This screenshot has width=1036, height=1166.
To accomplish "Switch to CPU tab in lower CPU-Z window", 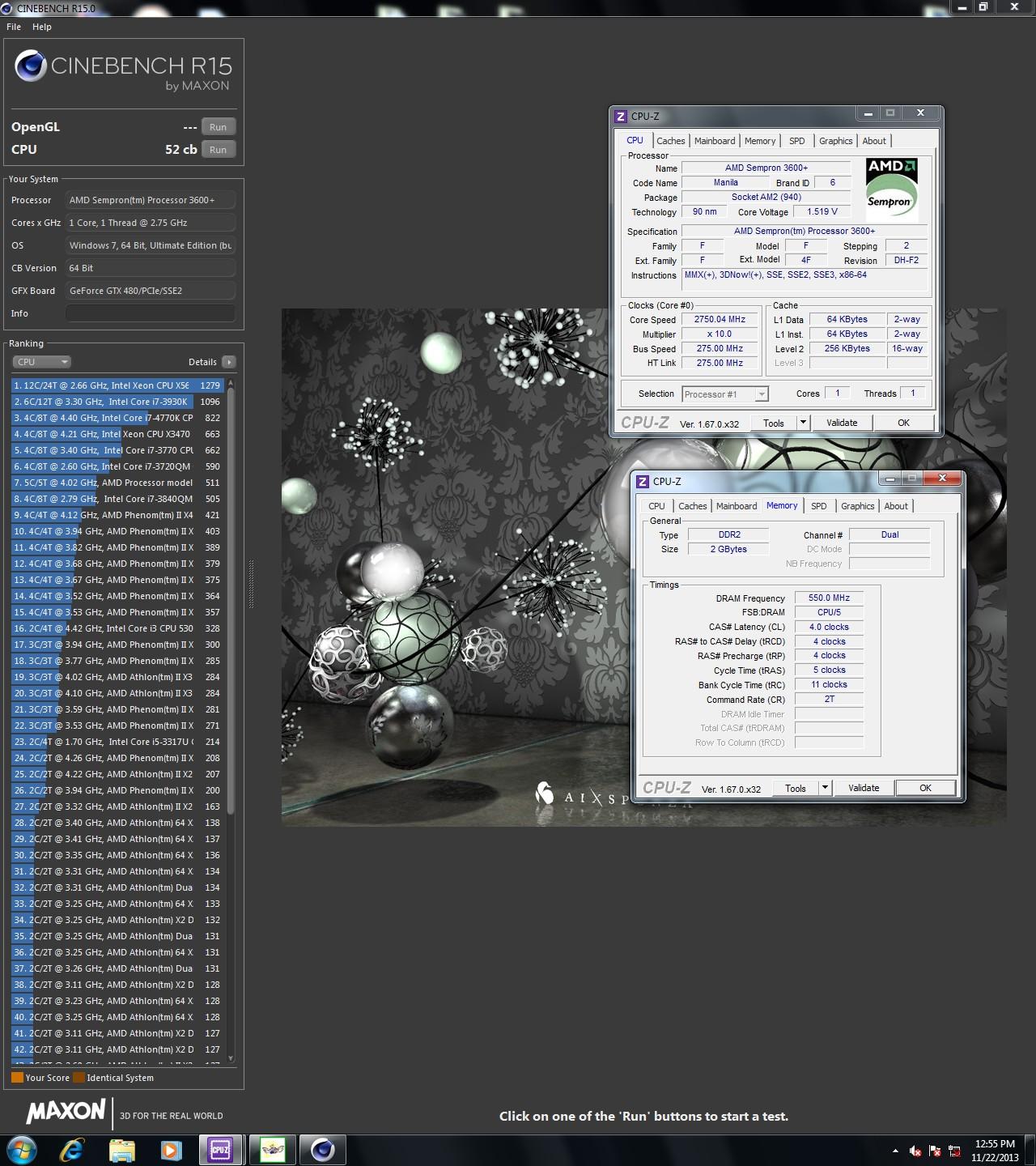I will (x=656, y=506).
